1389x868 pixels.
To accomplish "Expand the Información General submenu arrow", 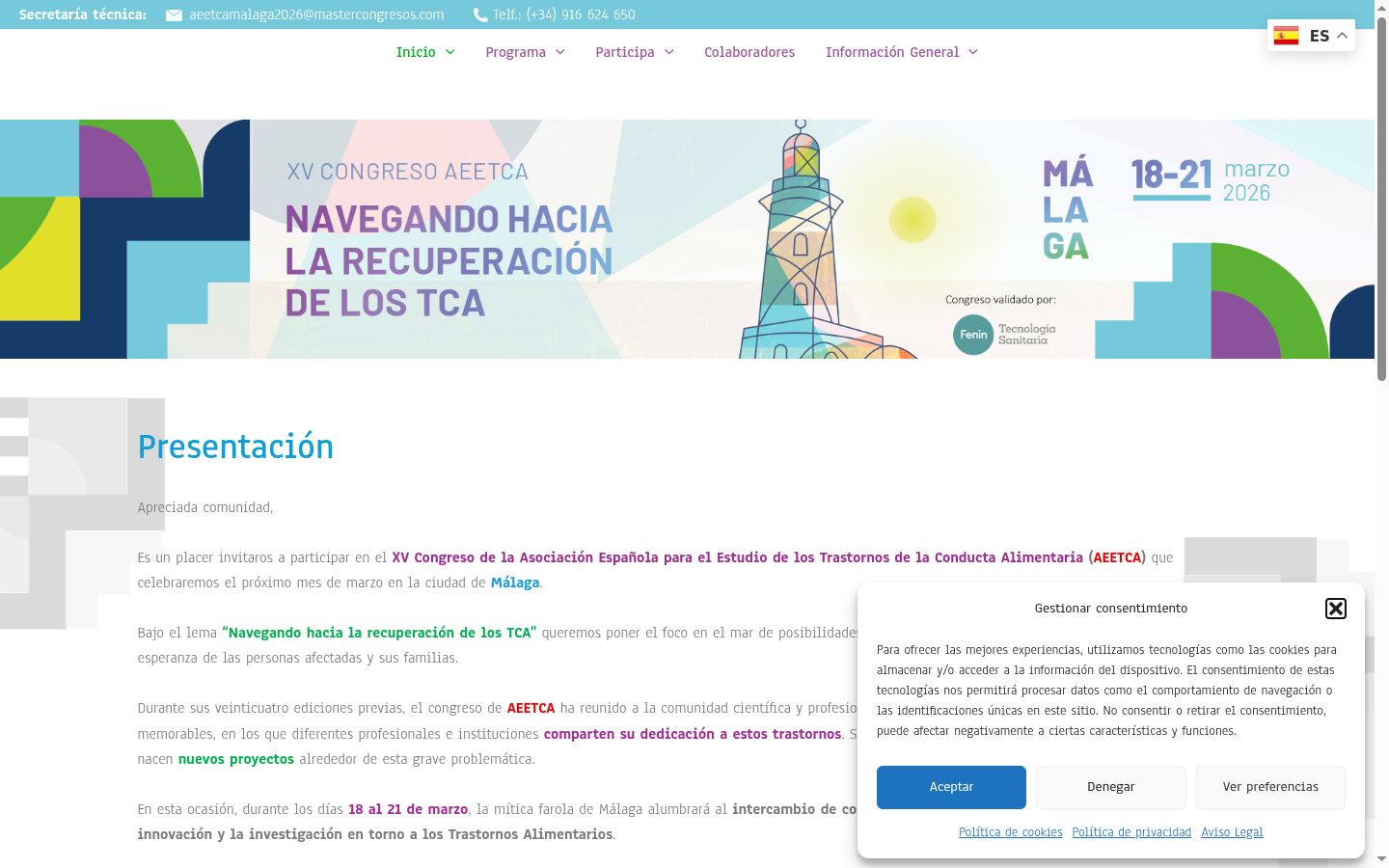I will (x=973, y=52).
